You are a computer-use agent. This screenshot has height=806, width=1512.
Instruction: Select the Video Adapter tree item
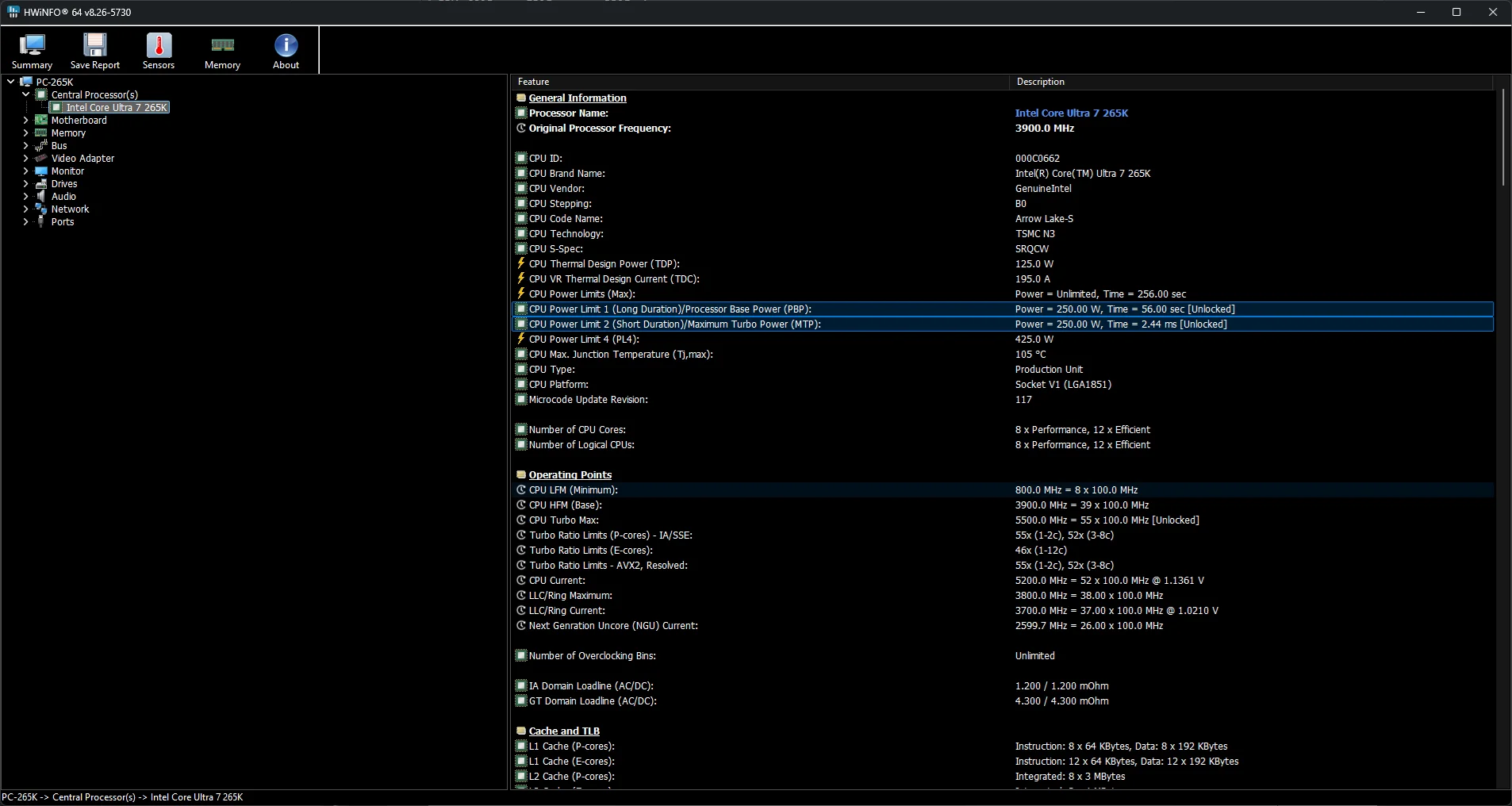[x=83, y=159]
